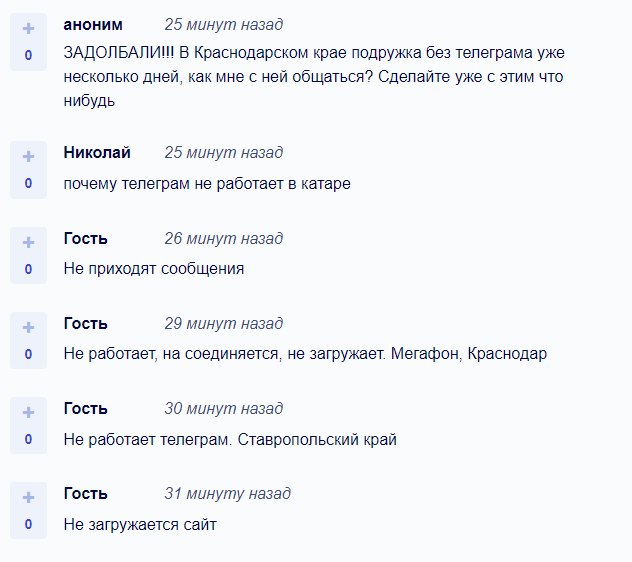The height and width of the screenshot is (562, 632).
Task: Click Гость author of the 29 минут comment
Action: [x=85, y=324]
